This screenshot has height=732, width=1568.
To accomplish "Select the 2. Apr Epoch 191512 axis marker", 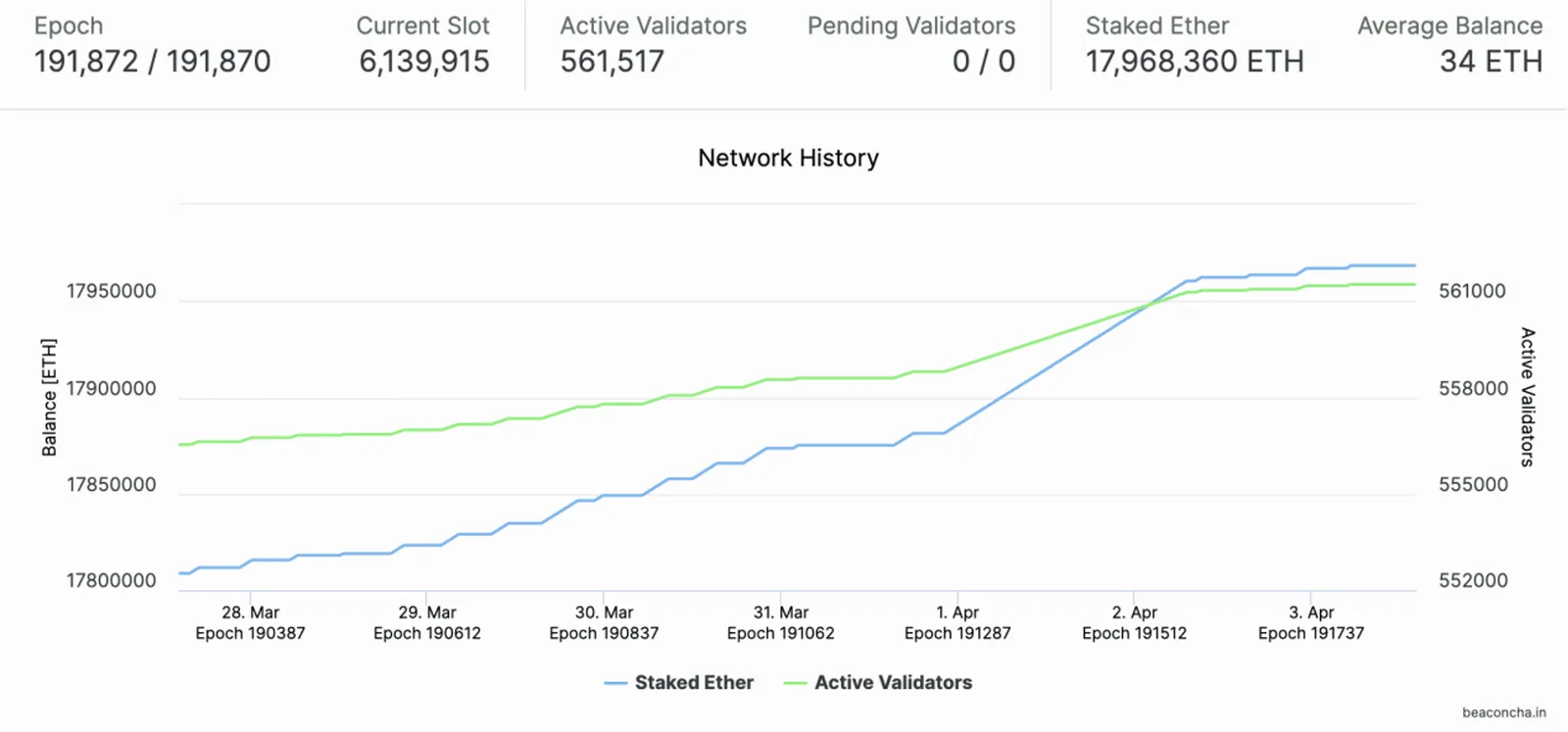I will tap(1134, 622).
